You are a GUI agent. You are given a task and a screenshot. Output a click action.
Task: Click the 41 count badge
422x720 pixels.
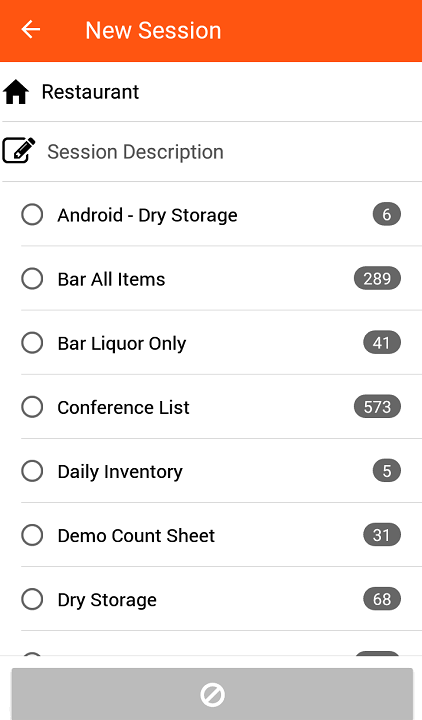coord(382,343)
